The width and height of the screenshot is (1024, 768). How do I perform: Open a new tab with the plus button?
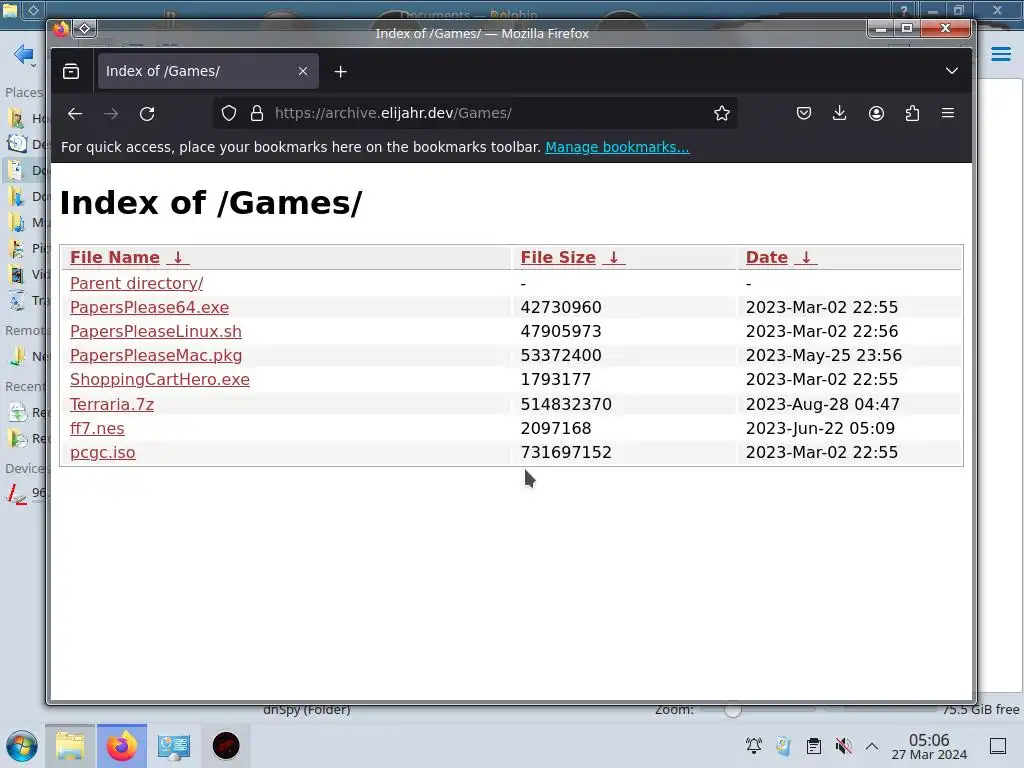click(x=340, y=71)
